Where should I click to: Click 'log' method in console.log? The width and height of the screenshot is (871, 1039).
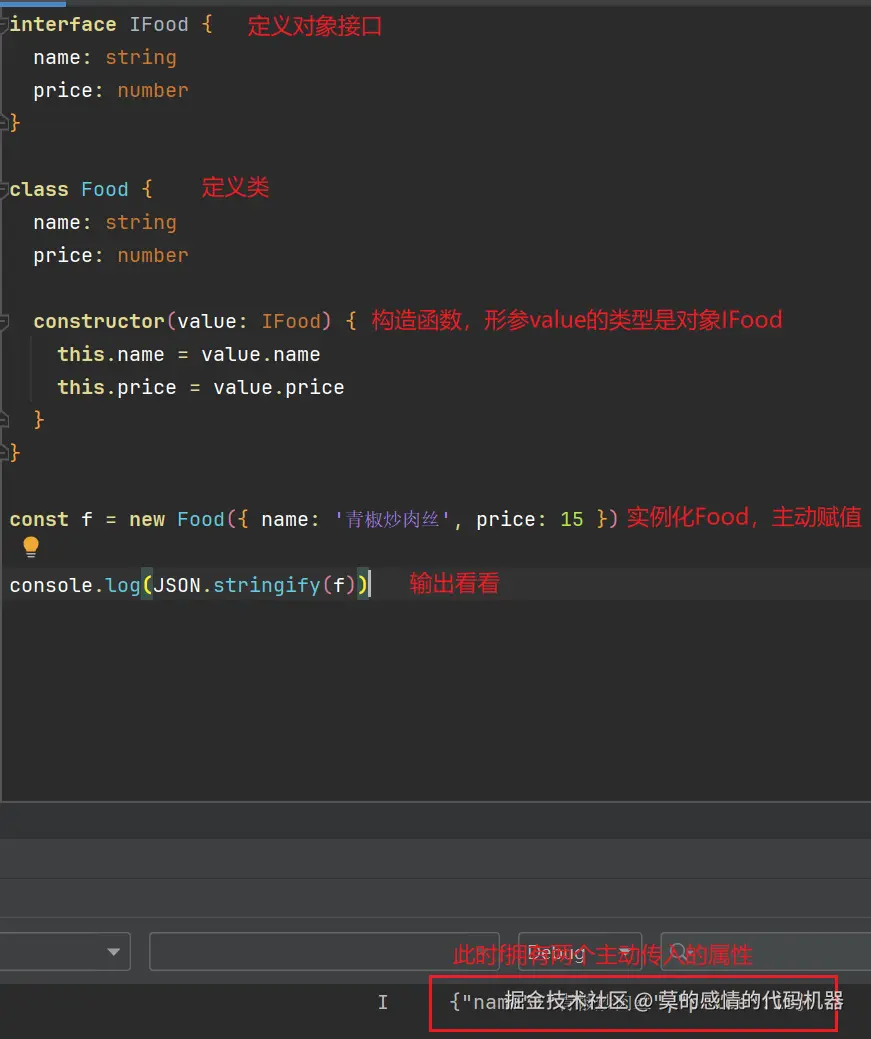click(123, 585)
